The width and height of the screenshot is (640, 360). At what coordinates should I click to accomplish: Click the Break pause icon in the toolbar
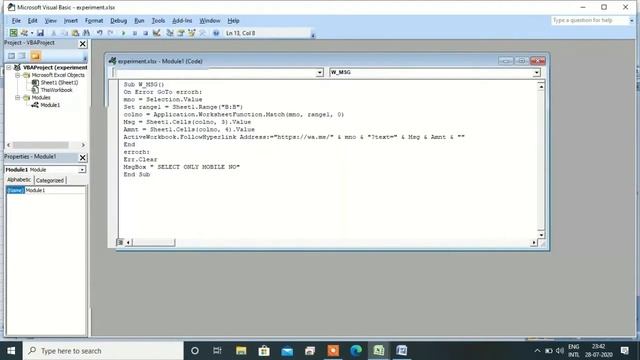coord(135,33)
